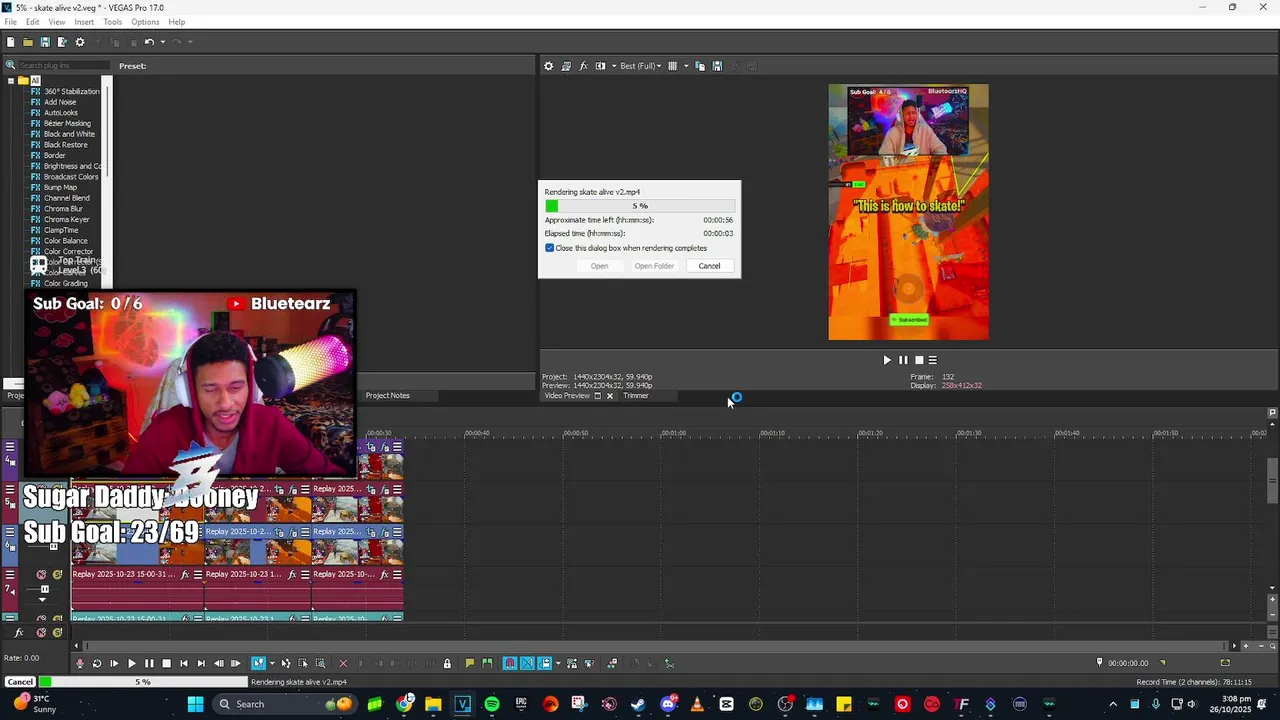Copy snapshot to clipboard in preview
Image resolution: width=1280 pixels, height=720 pixels.
pyautogui.click(x=700, y=66)
